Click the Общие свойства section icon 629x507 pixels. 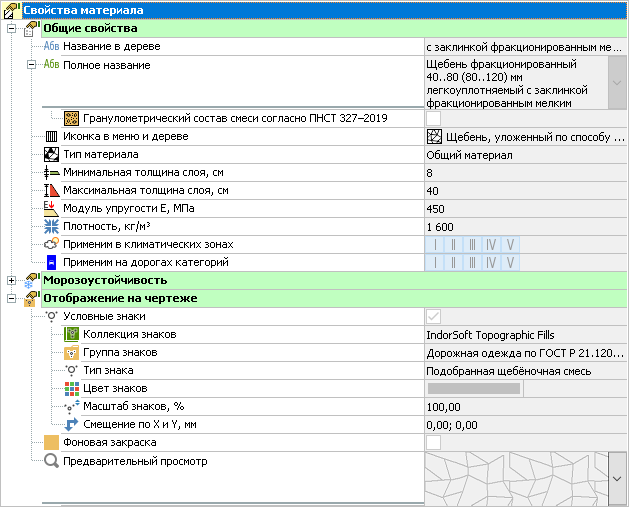pyautogui.click(x=32, y=28)
